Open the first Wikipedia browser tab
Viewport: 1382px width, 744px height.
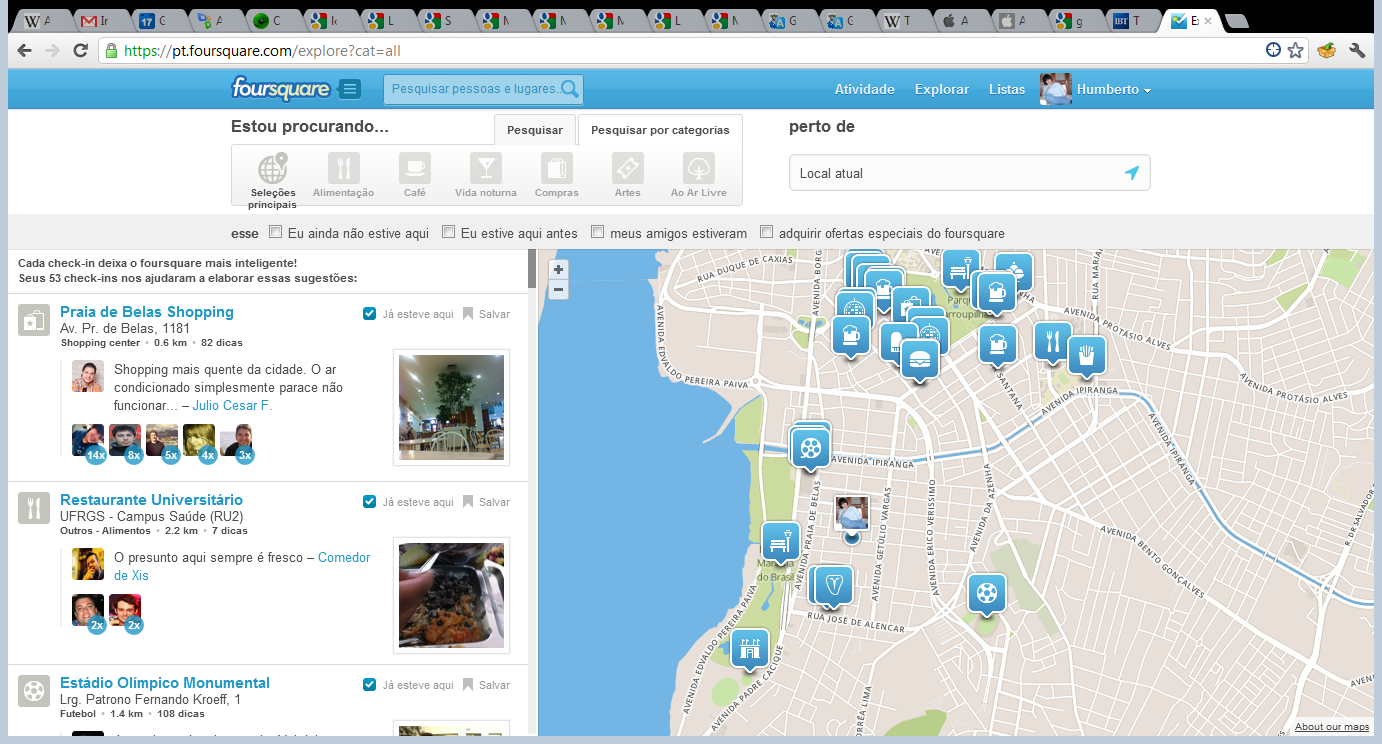39,21
